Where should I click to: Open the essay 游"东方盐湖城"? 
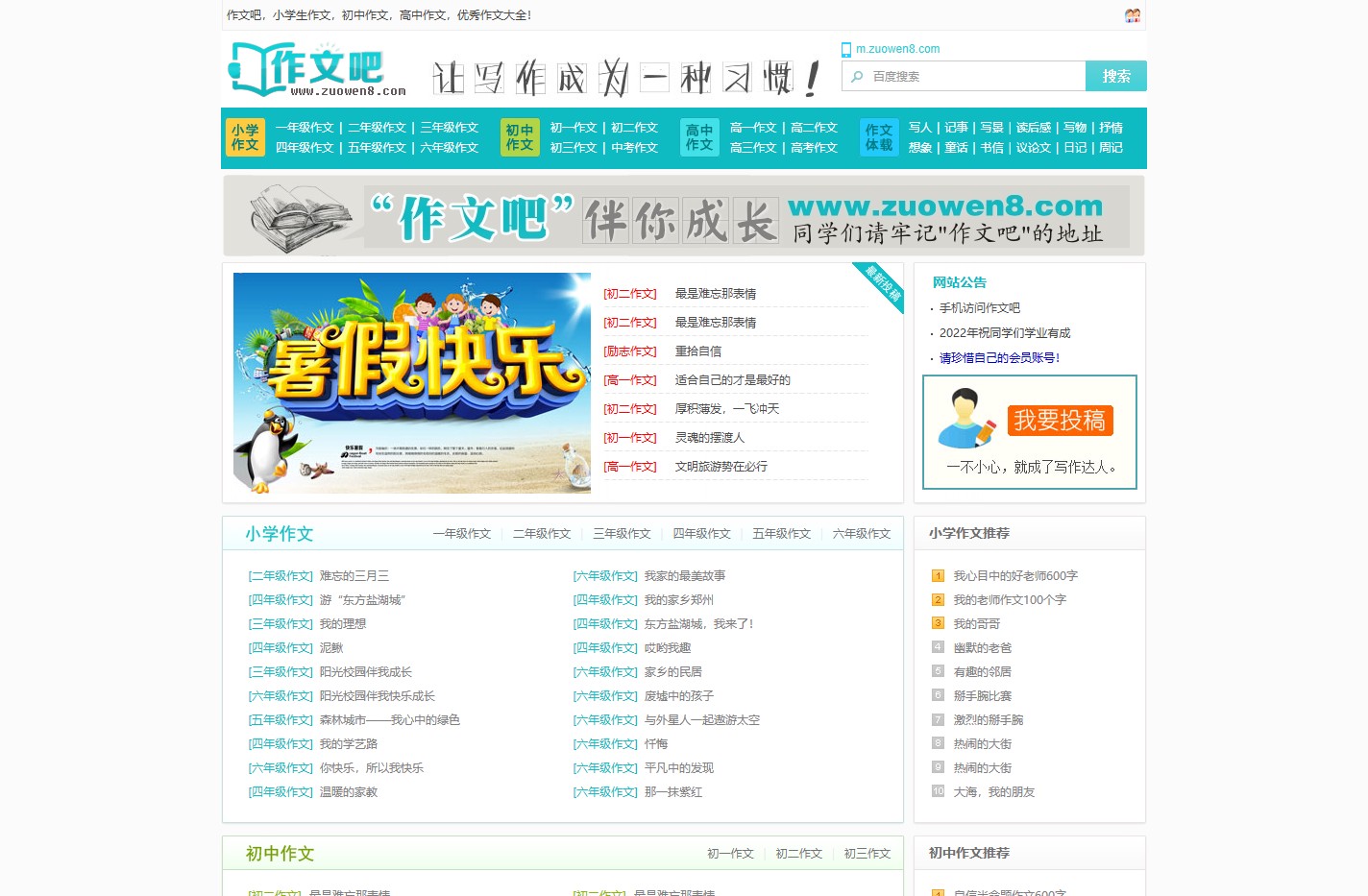(x=363, y=600)
